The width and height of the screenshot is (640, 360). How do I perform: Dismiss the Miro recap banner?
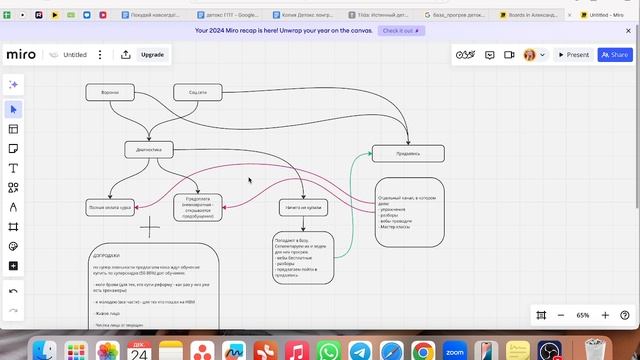coord(628,31)
